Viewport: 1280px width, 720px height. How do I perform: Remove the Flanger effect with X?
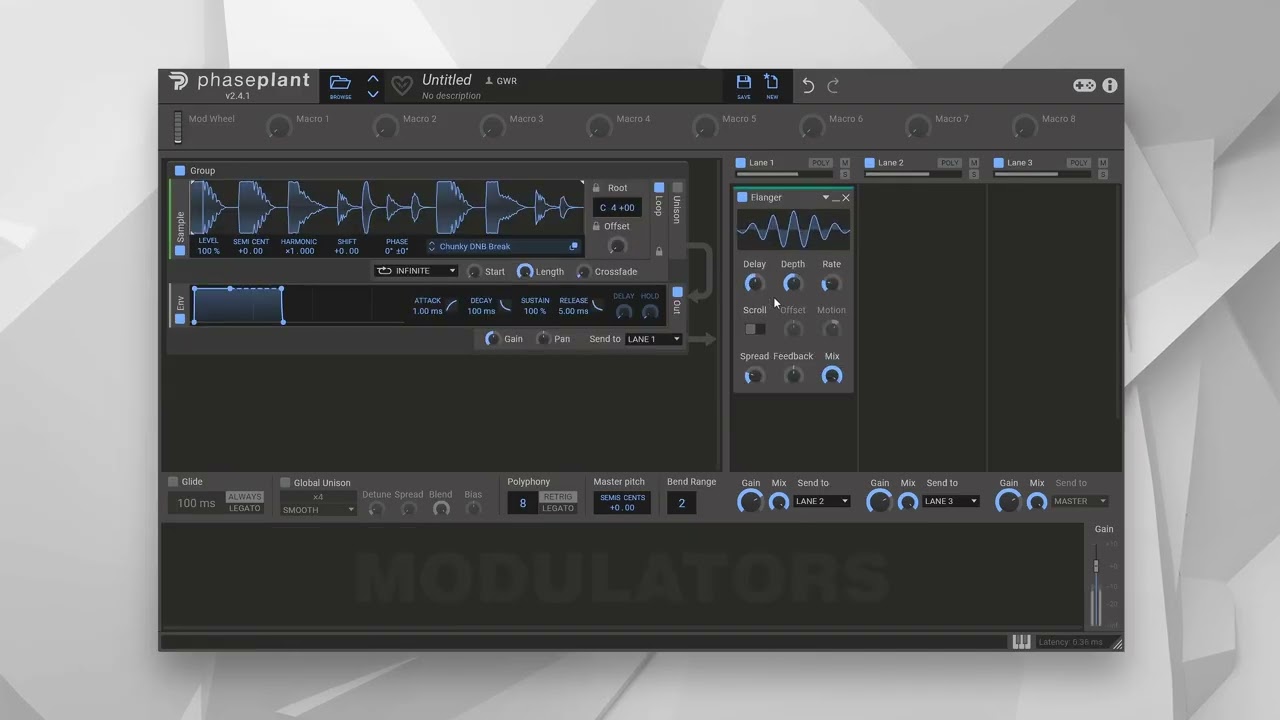[846, 198]
